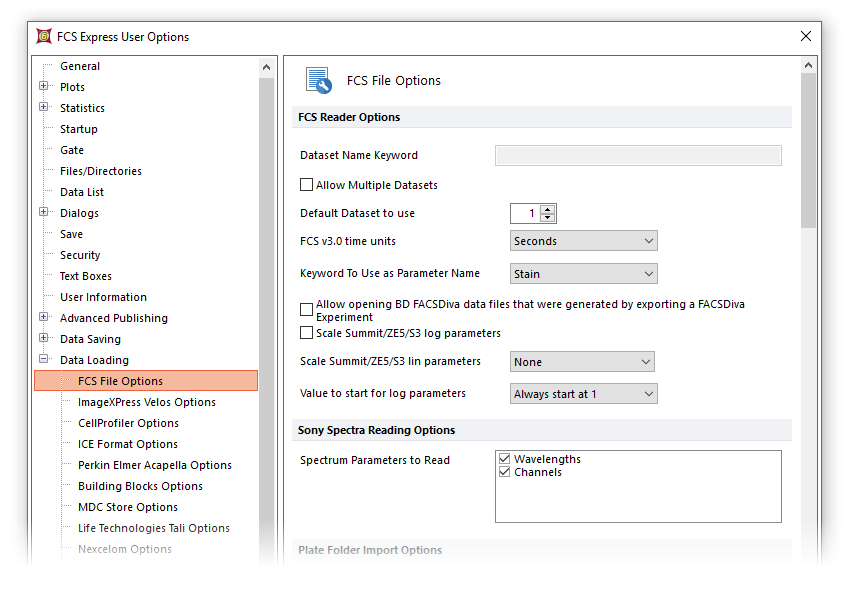The image size is (854, 599).
Task: Select CellProfiler Options tree item
Action: [x=128, y=423]
